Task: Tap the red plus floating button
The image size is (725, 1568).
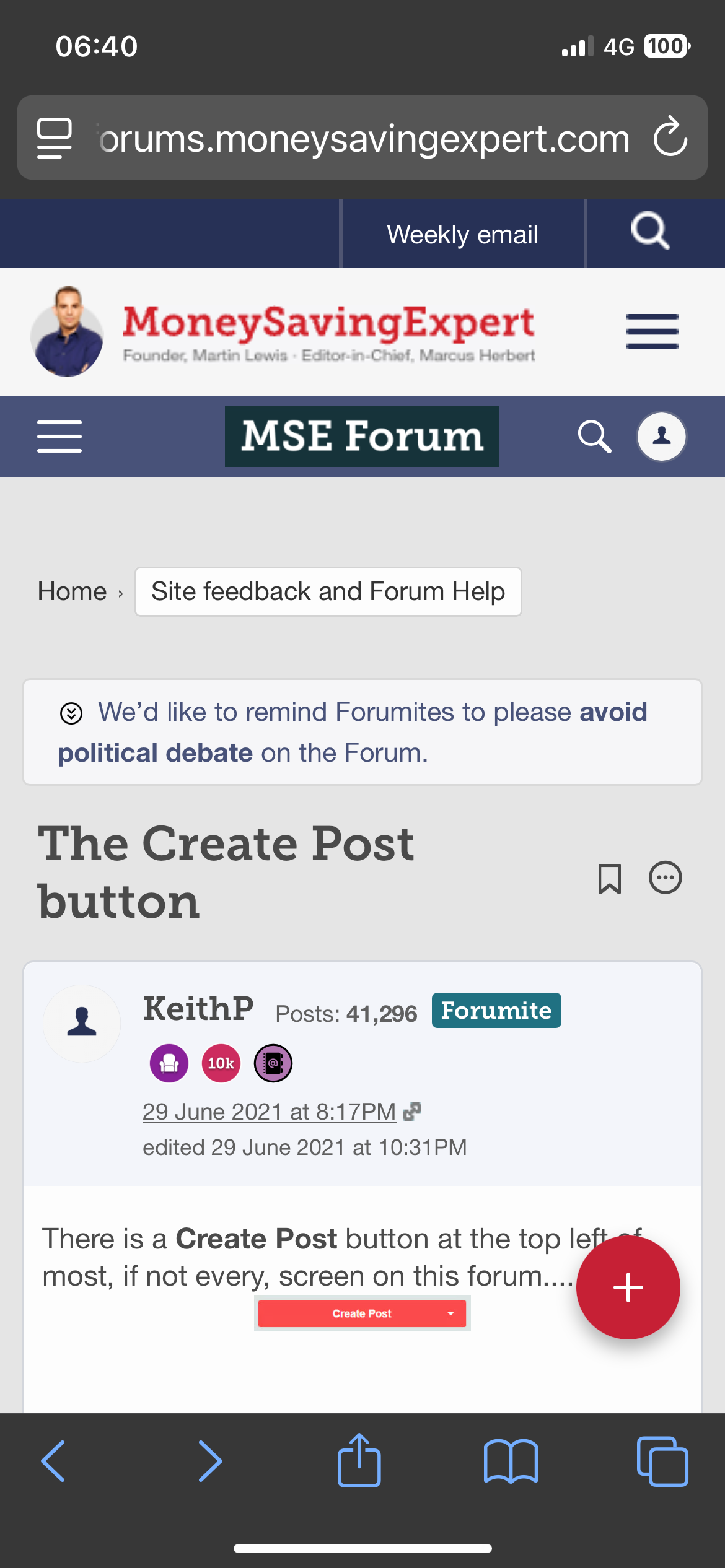Action: [628, 1287]
